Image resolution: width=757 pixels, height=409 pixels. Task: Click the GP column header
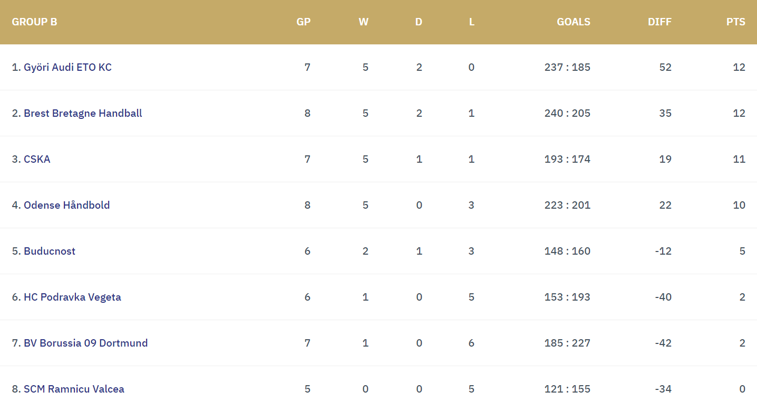304,21
